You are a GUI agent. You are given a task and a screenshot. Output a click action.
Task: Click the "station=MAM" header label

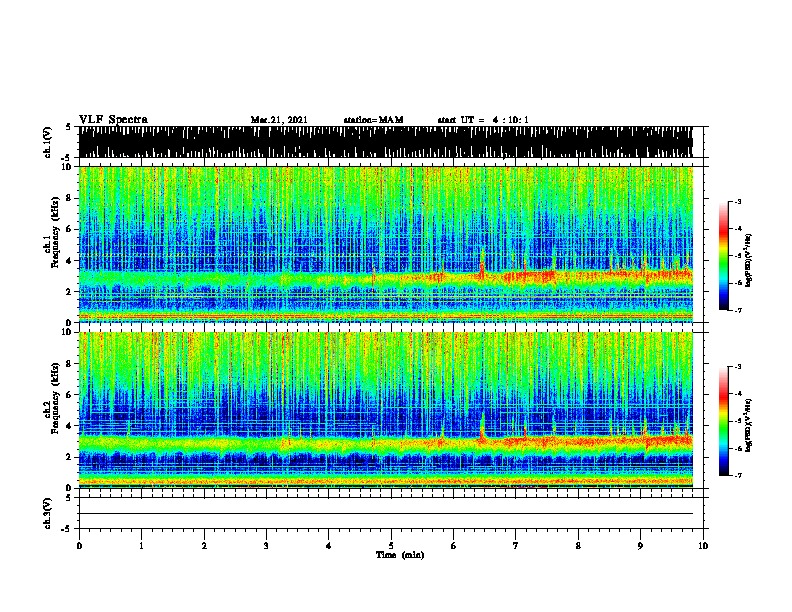coord(373,120)
